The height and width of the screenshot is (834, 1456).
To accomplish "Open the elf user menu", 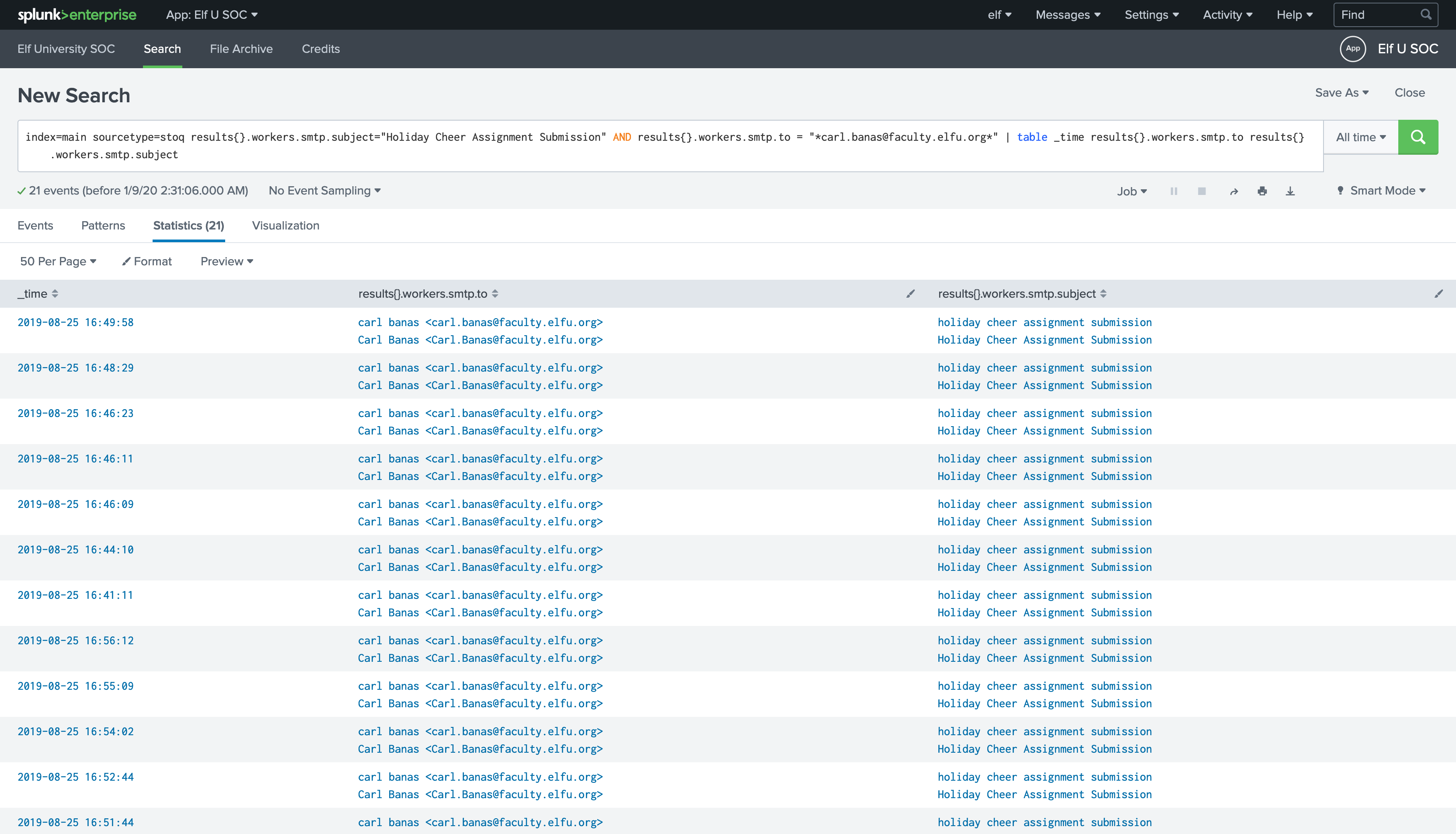I will pyautogui.click(x=1000, y=15).
